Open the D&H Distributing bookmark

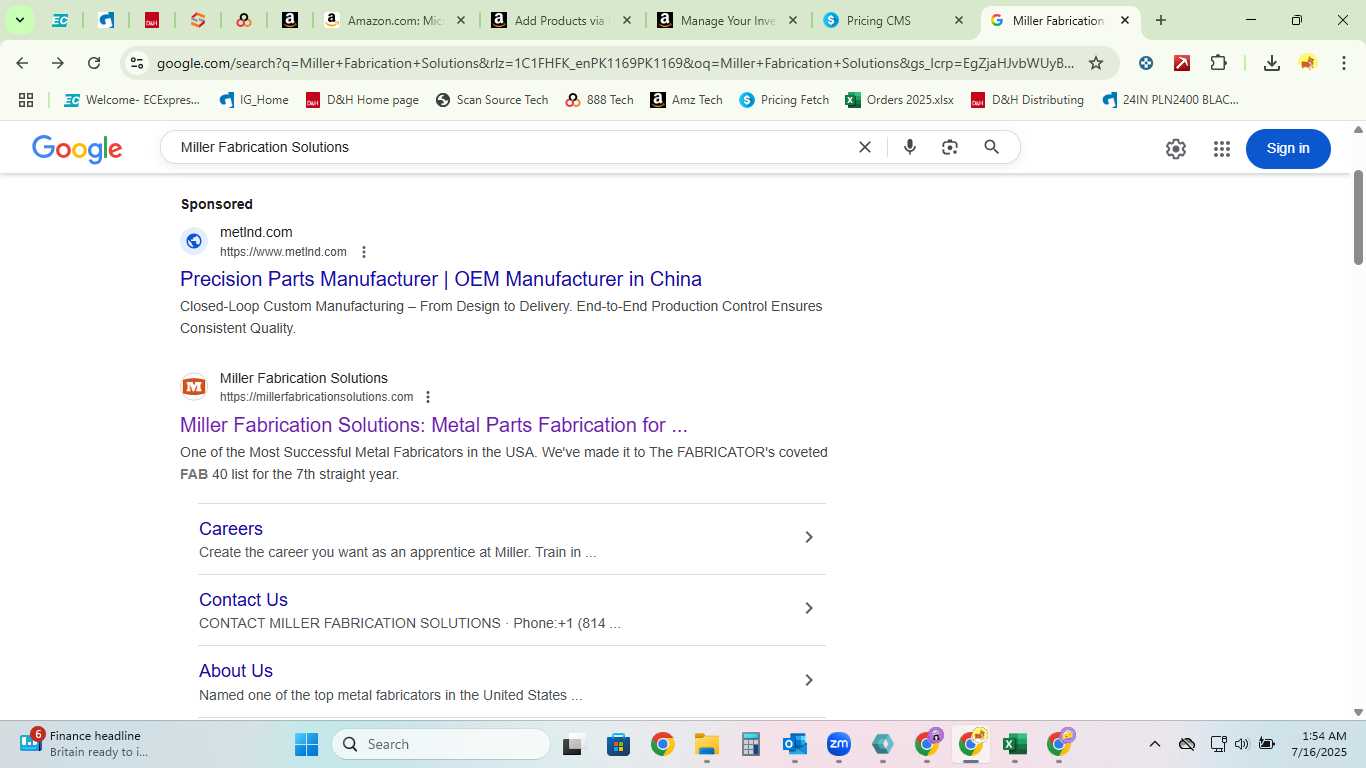click(1027, 100)
